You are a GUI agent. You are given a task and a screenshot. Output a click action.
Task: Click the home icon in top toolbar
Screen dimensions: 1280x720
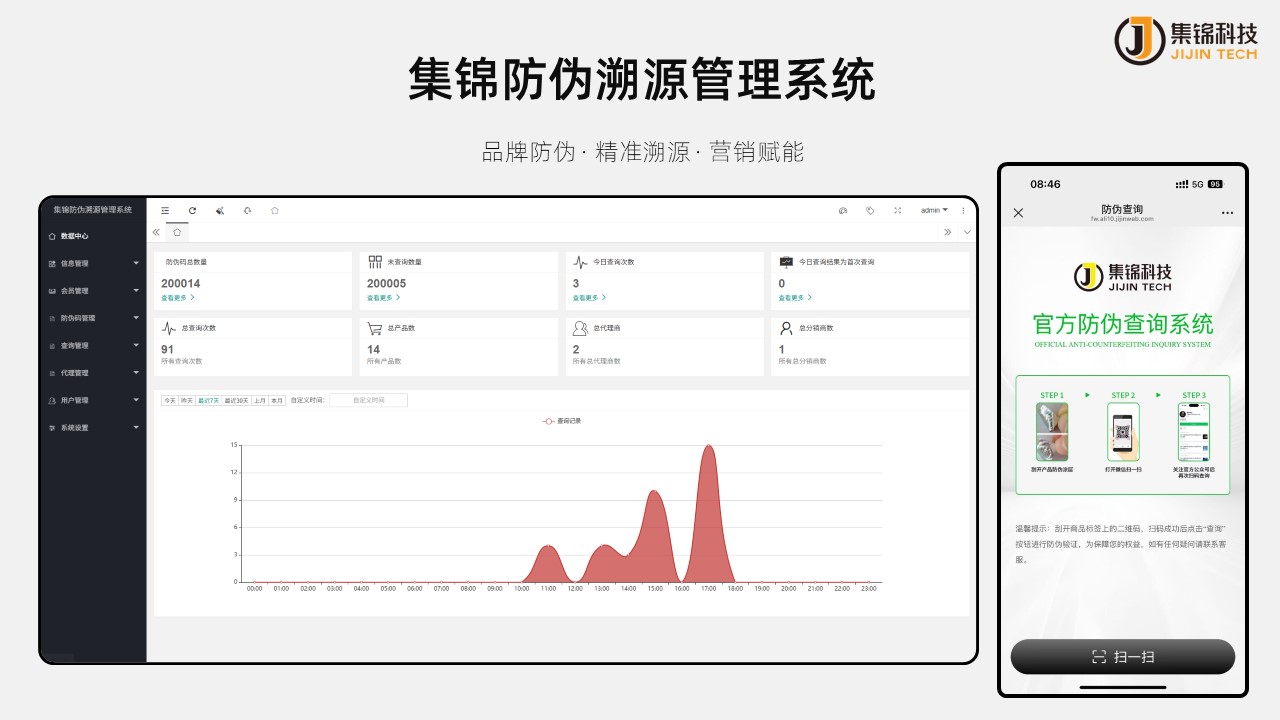tap(274, 211)
